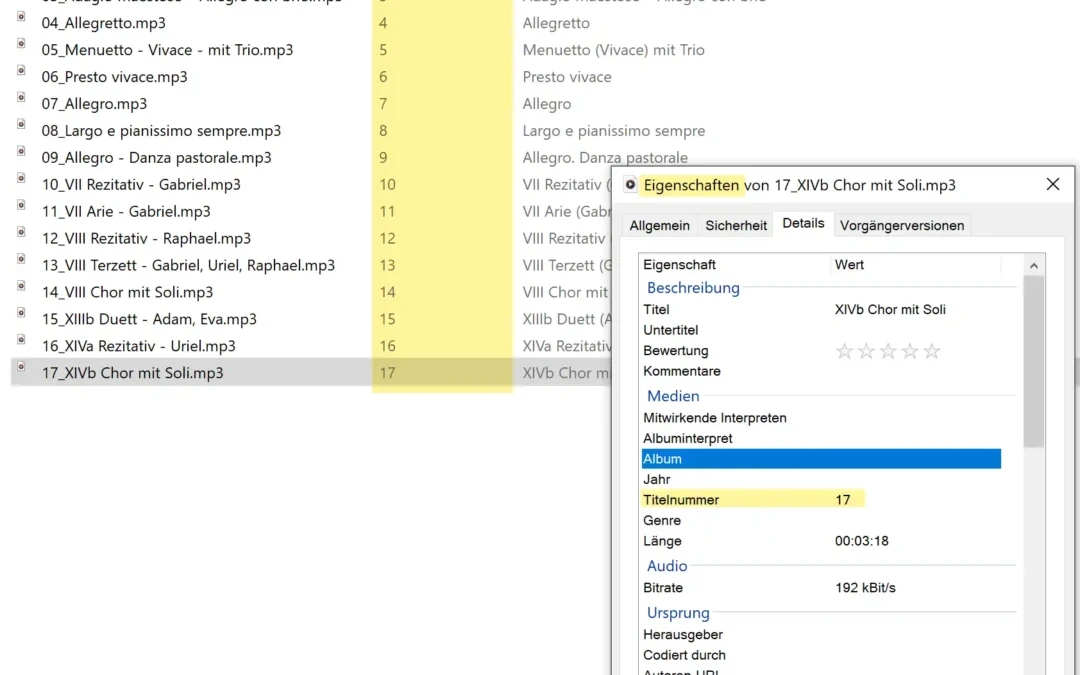The image size is (1080, 675).
Task: Open the Vorgängerversionen tab
Action: pyautogui.click(x=902, y=226)
